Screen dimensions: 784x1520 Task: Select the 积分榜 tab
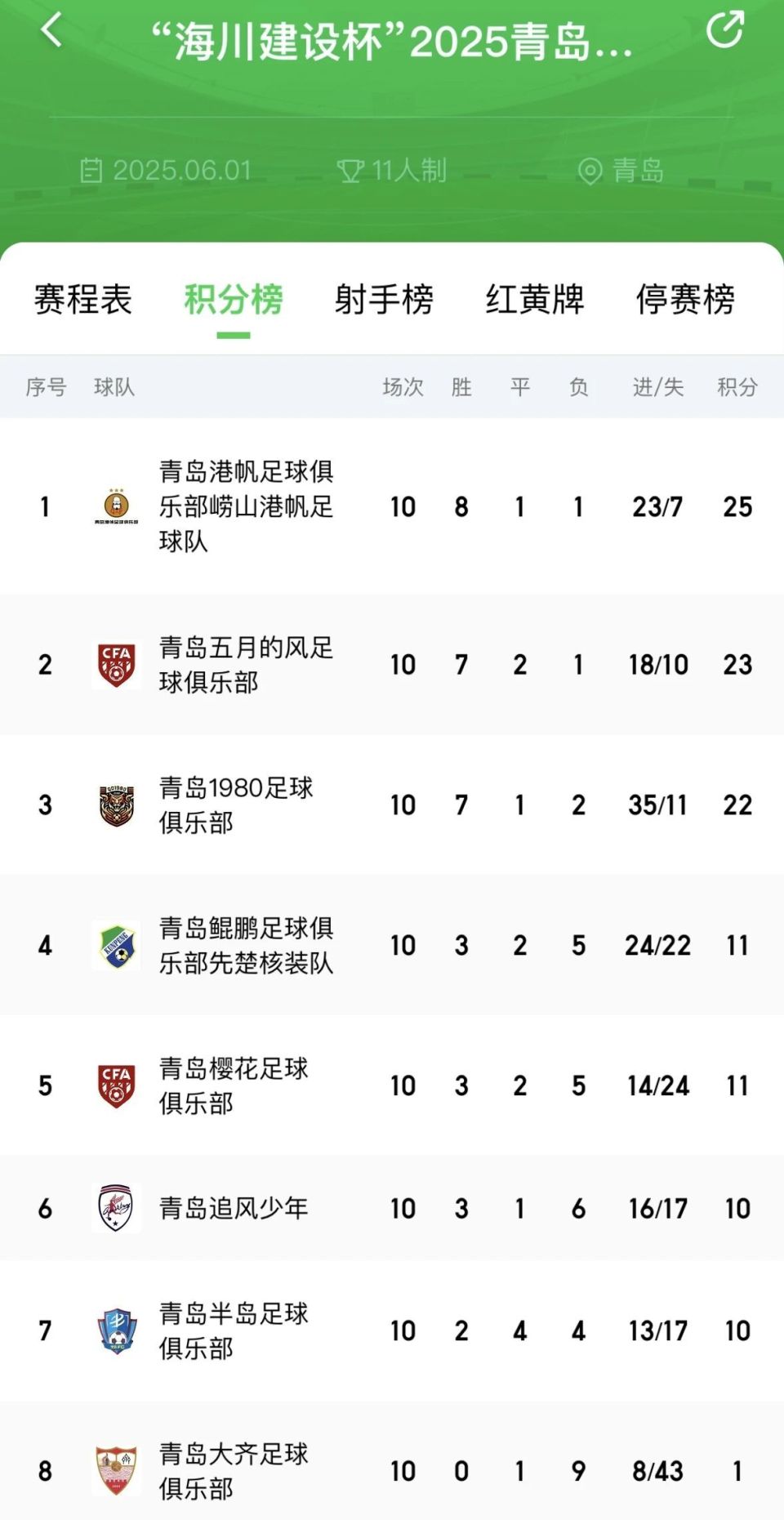[x=234, y=300]
